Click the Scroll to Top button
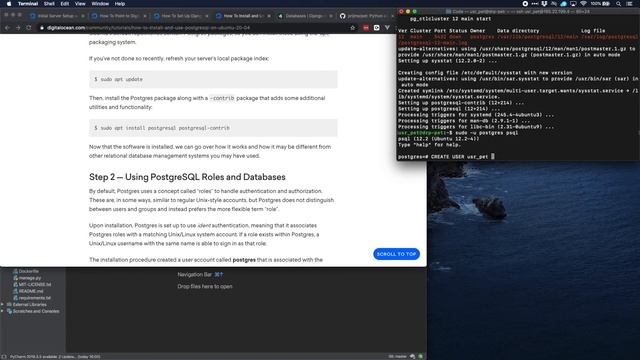 tap(396, 254)
